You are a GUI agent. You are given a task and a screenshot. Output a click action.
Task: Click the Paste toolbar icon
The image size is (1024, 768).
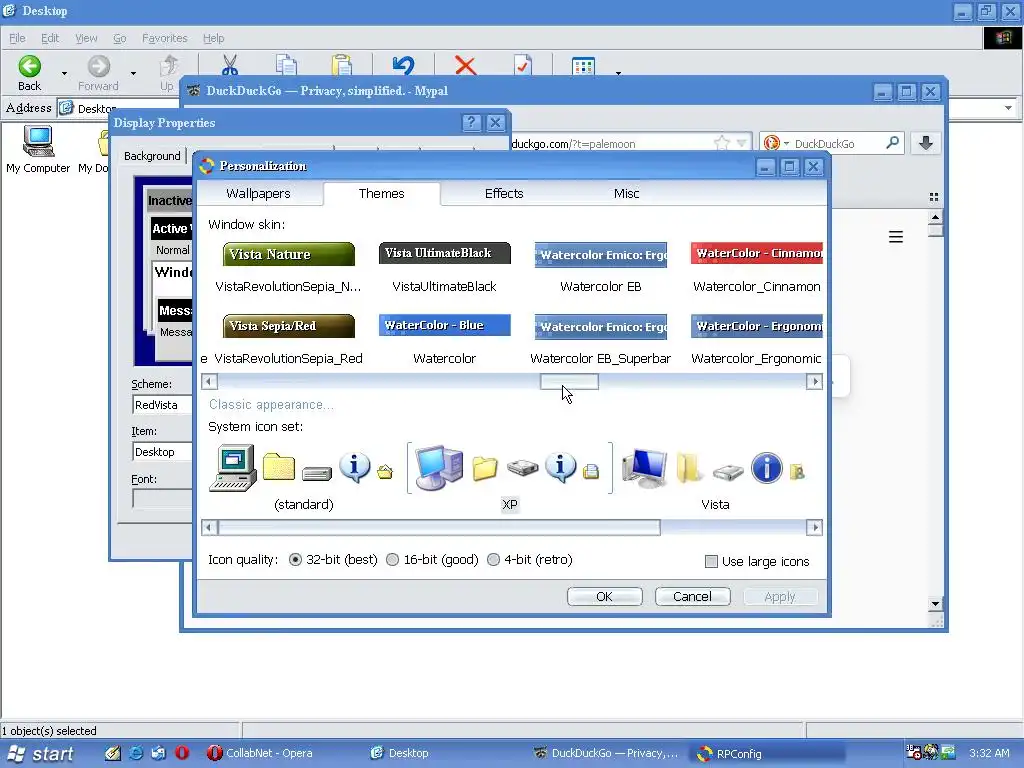click(x=342, y=65)
